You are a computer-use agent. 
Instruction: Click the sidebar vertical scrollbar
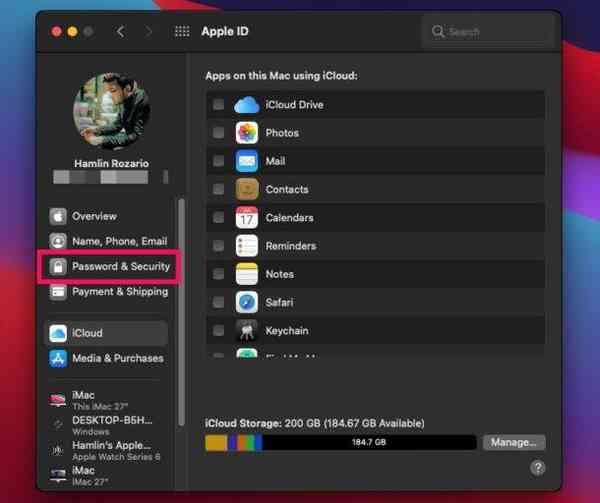181,312
